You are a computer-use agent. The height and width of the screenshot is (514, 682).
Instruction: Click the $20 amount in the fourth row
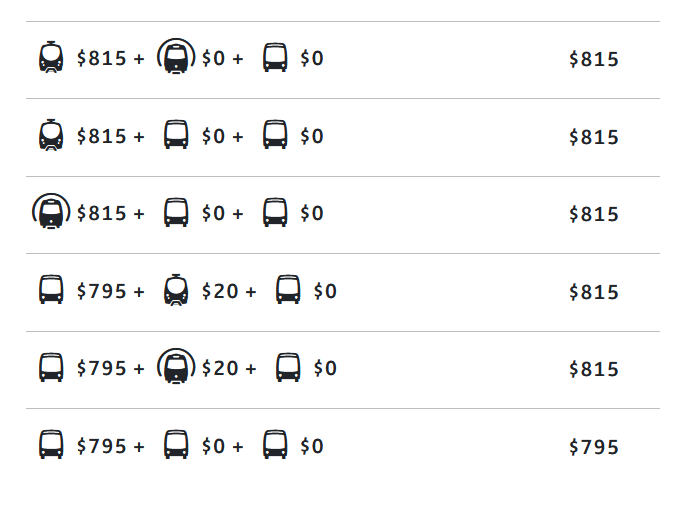coord(219,291)
